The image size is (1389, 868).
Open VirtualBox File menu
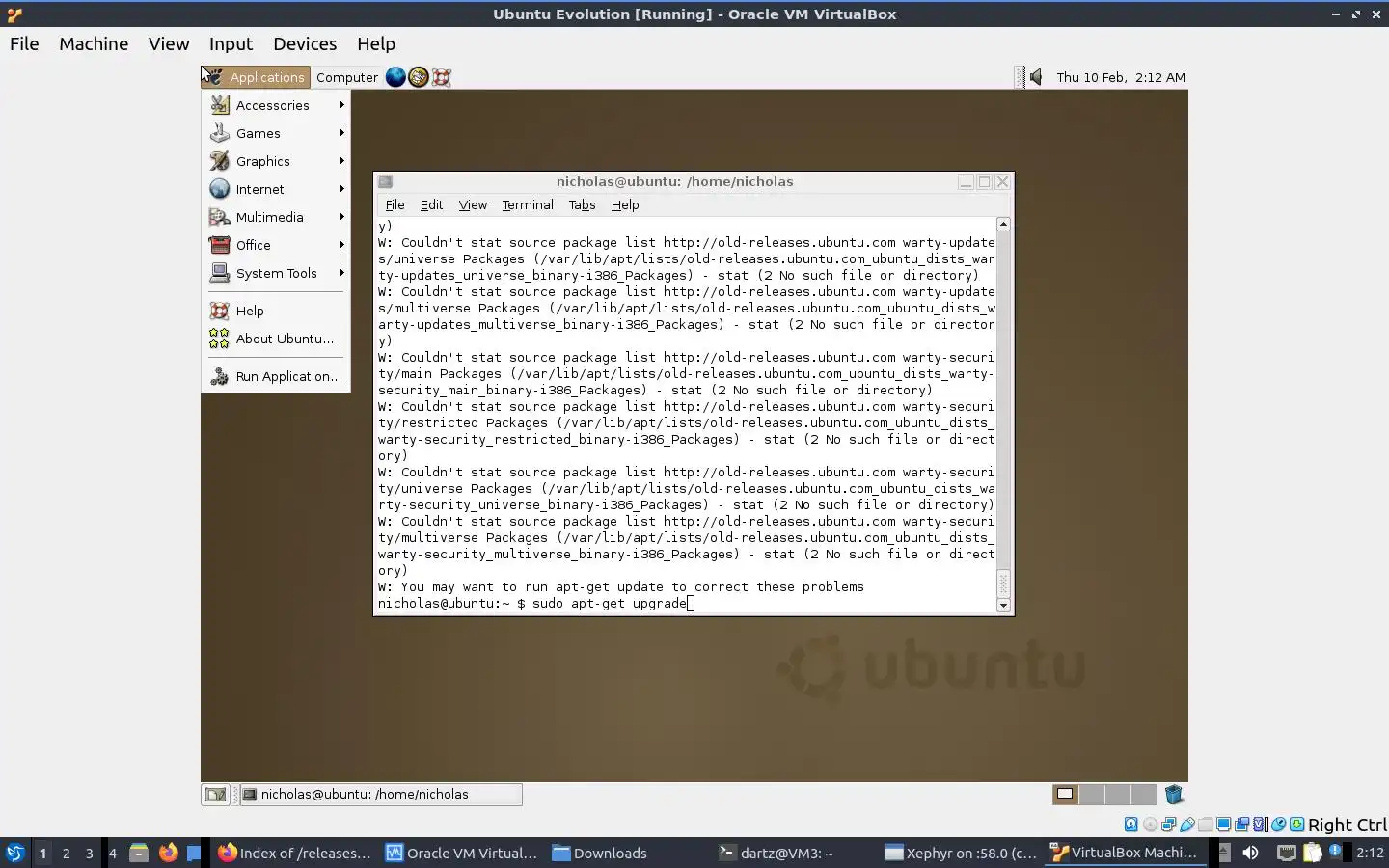(24, 43)
